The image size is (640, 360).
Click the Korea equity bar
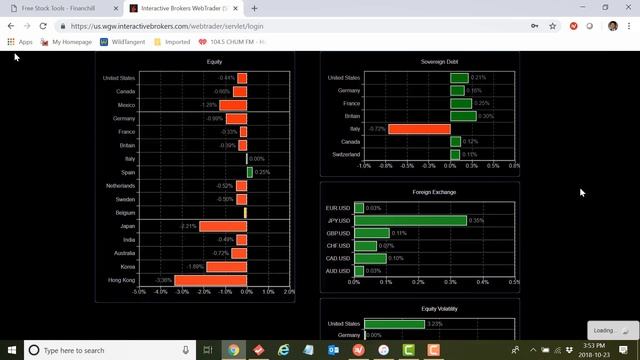(x=227, y=267)
